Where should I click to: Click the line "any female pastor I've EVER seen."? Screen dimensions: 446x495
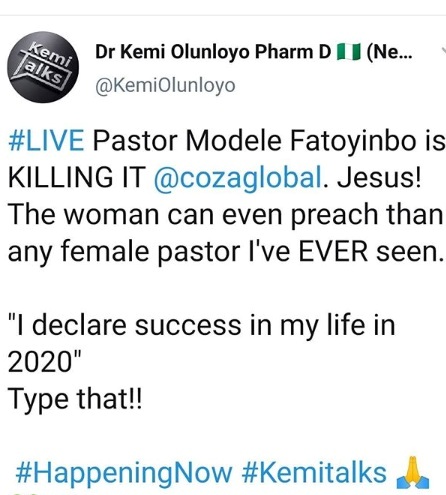tap(226, 252)
